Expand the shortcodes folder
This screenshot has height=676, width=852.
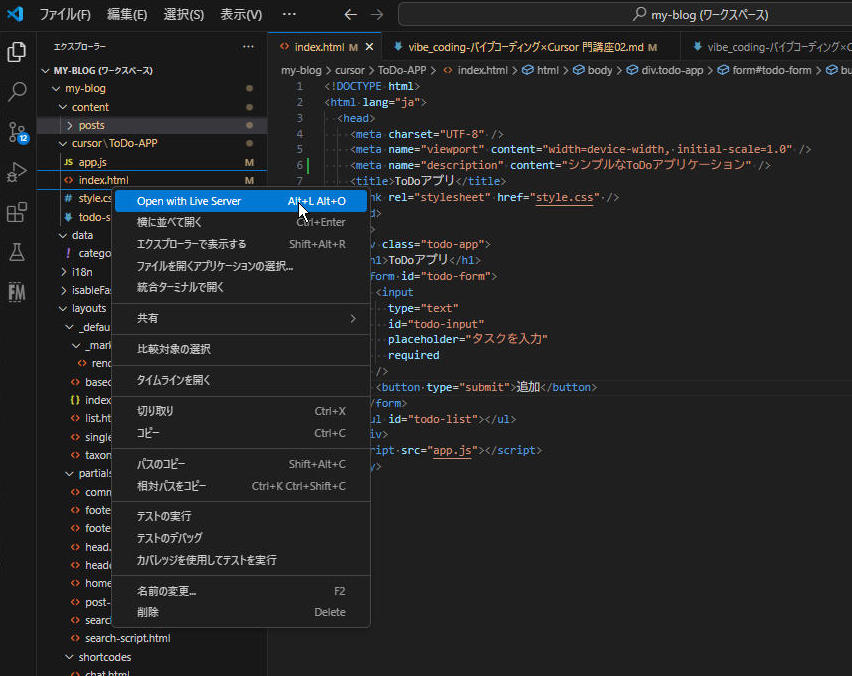pos(104,657)
